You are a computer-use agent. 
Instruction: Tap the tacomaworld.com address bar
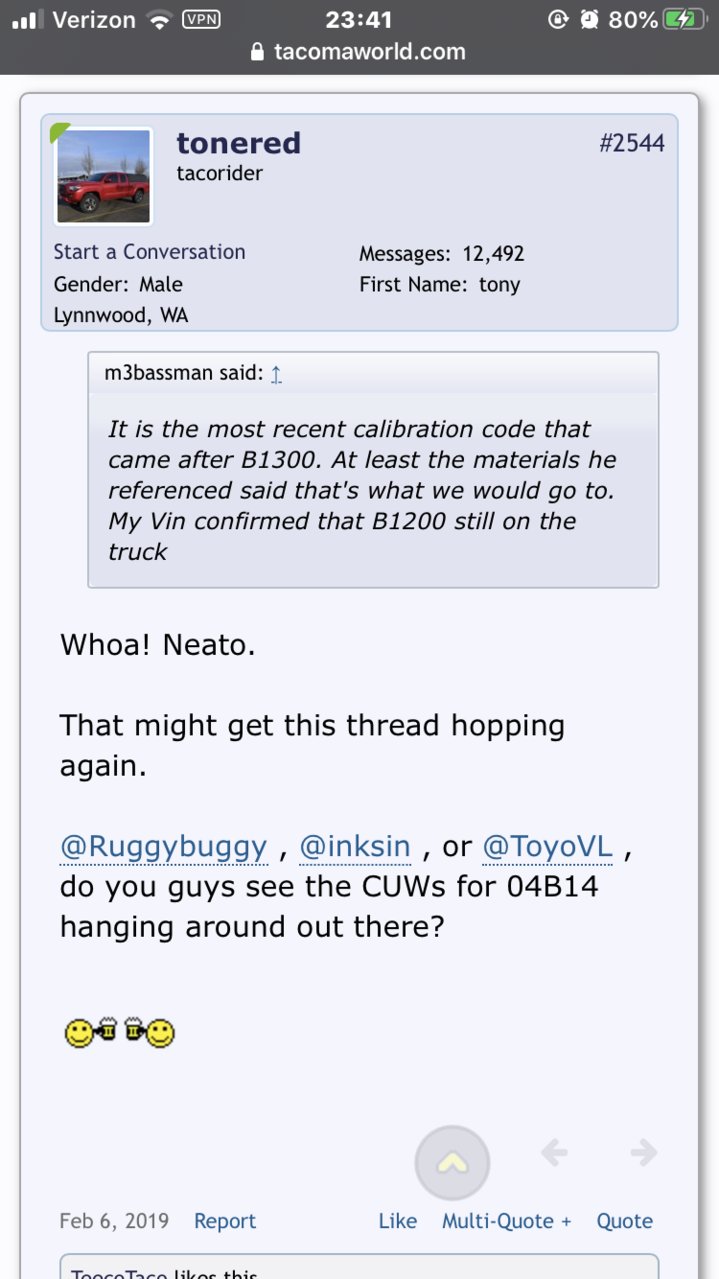[359, 52]
